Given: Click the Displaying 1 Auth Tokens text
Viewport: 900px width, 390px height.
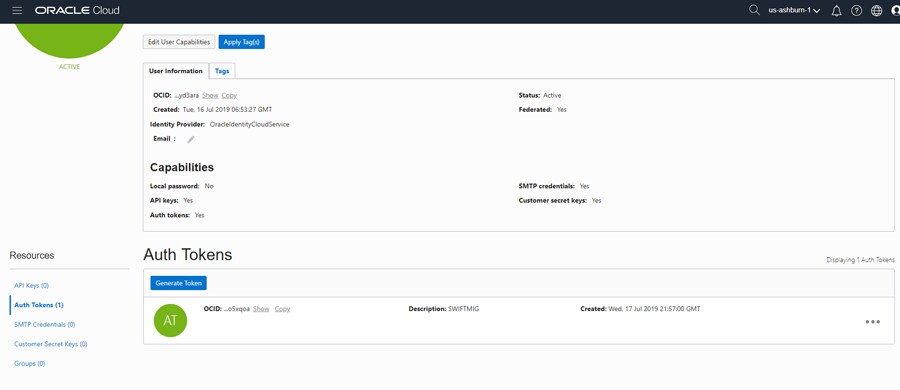Looking at the screenshot, I should point(860,260).
